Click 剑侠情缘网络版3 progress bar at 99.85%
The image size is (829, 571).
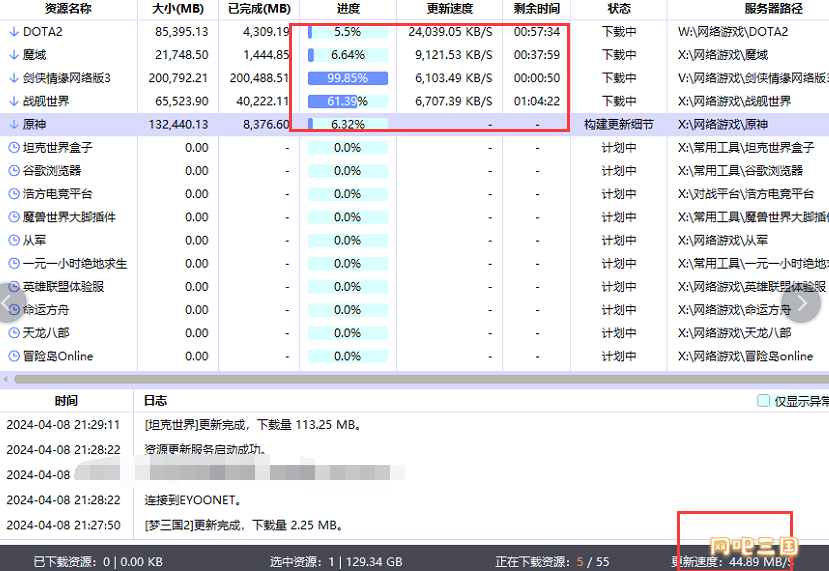coord(348,78)
